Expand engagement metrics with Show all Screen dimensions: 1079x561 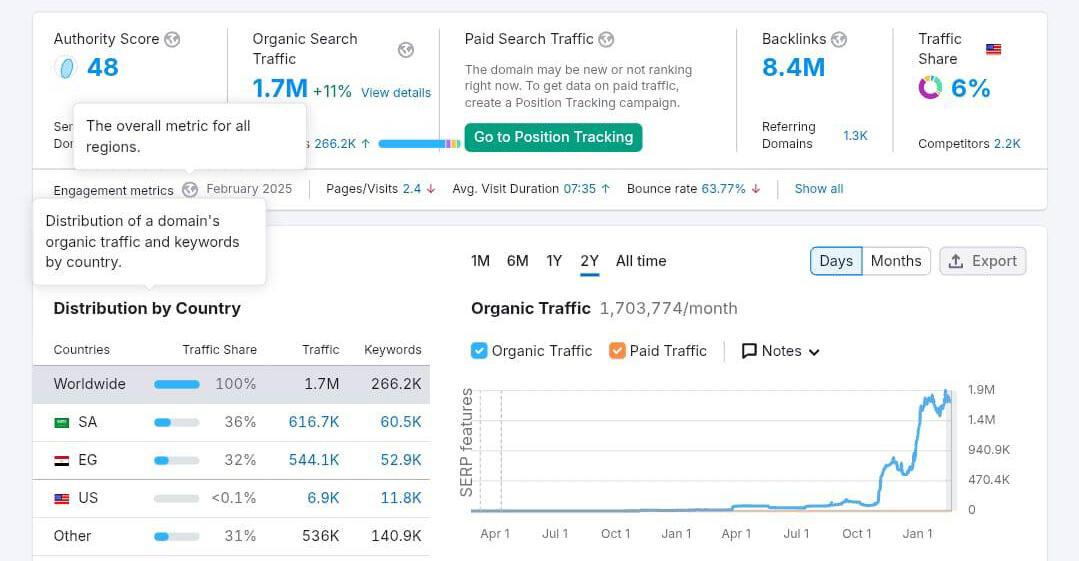coord(818,189)
